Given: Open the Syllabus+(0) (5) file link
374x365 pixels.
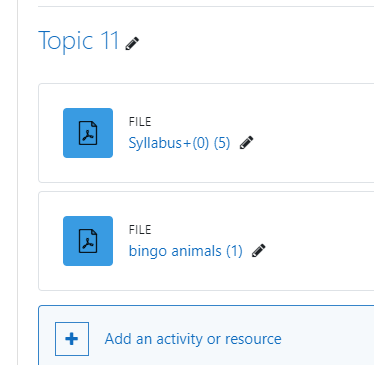Looking at the screenshot, I should [x=179, y=143].
